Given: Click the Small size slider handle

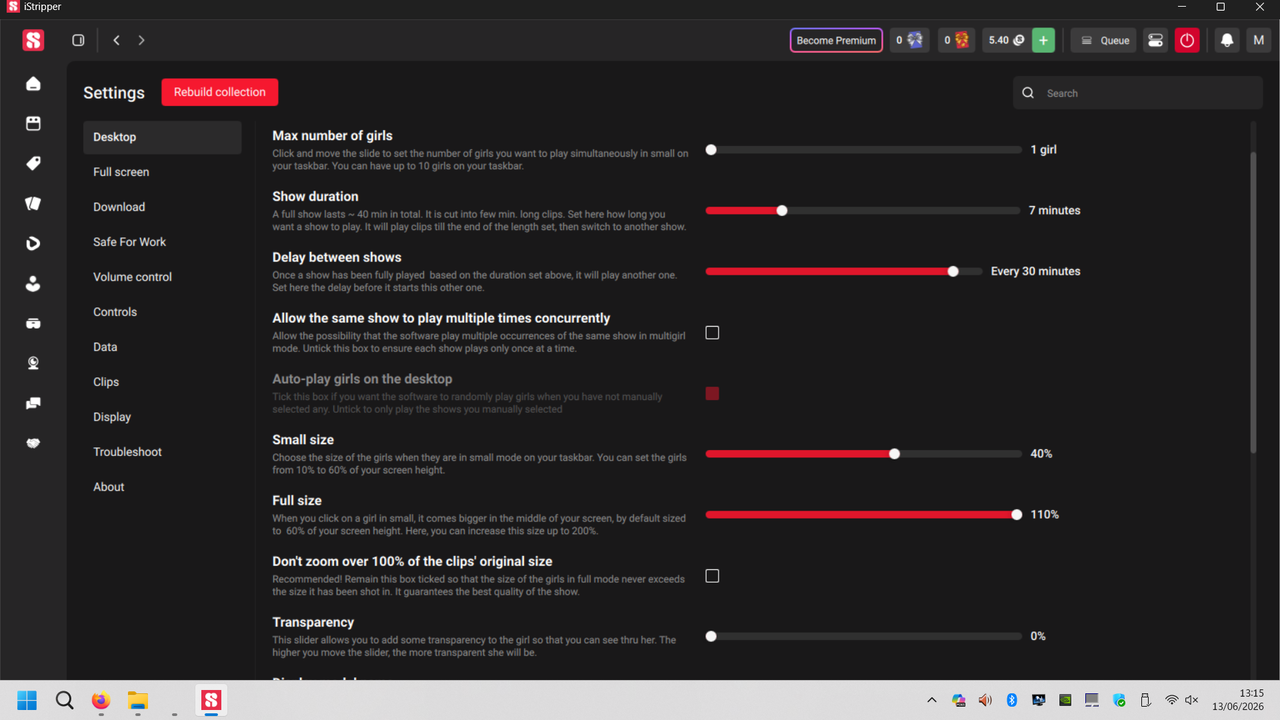Looking at the screenshot, I should click(895, 454).
